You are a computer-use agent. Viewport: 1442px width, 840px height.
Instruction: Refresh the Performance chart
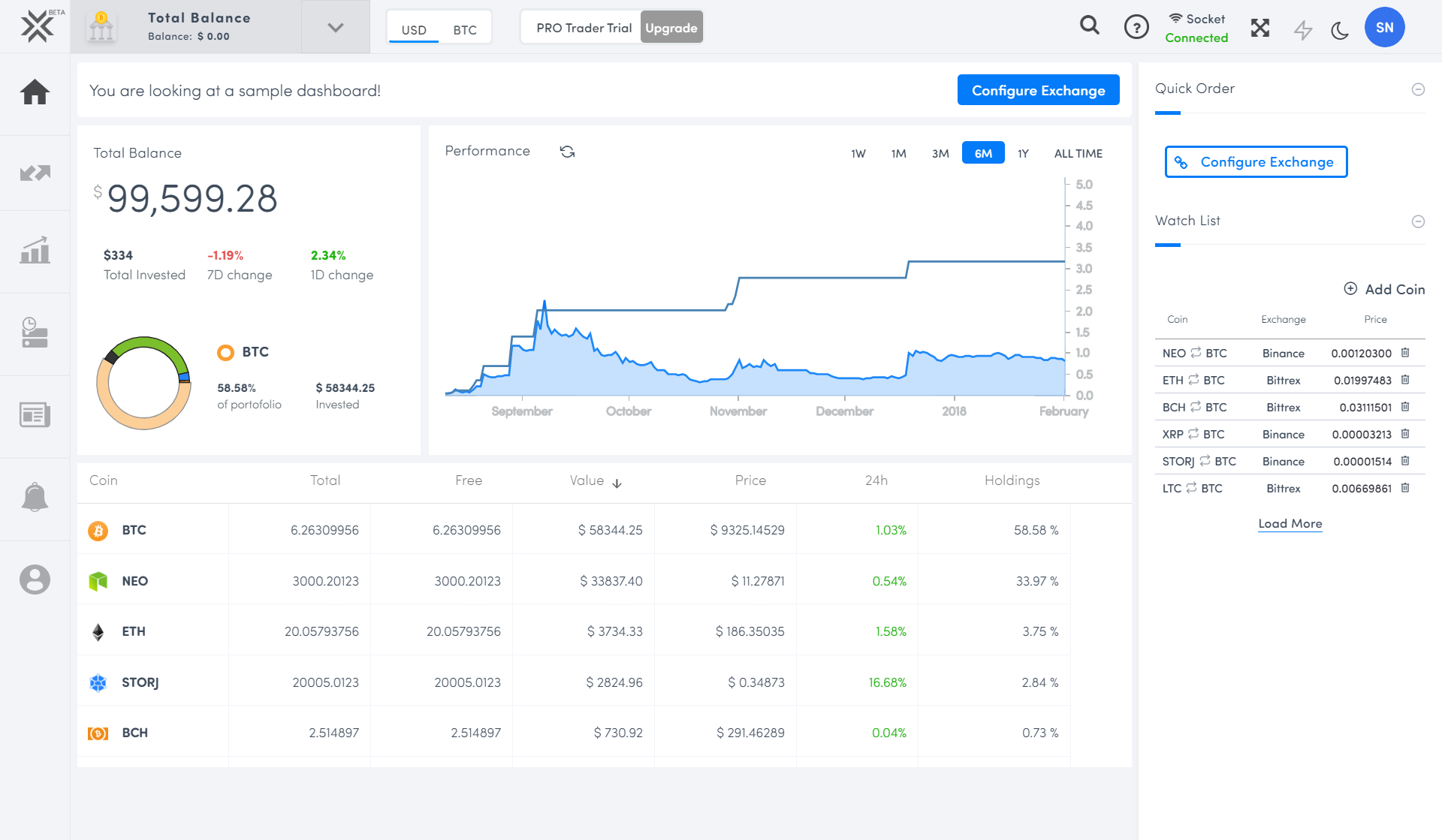[x=567, y=152]
